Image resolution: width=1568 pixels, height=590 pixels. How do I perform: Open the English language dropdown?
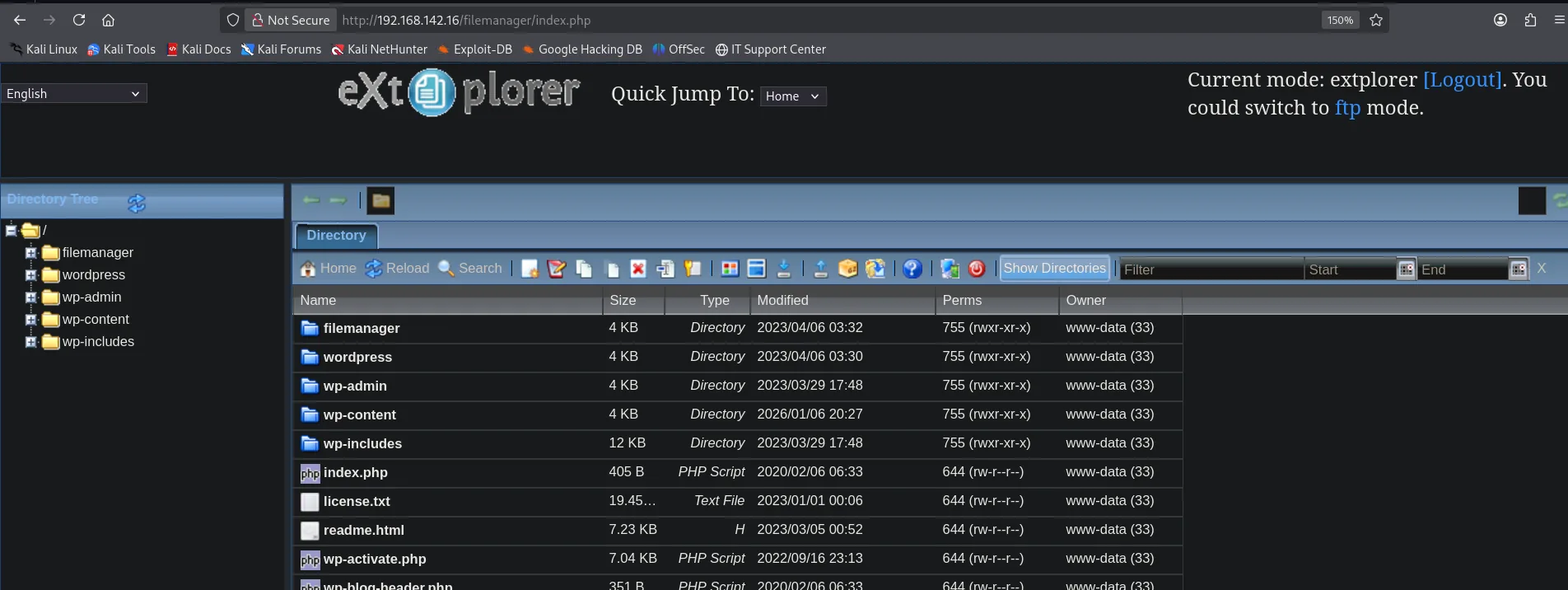(74, 94)
